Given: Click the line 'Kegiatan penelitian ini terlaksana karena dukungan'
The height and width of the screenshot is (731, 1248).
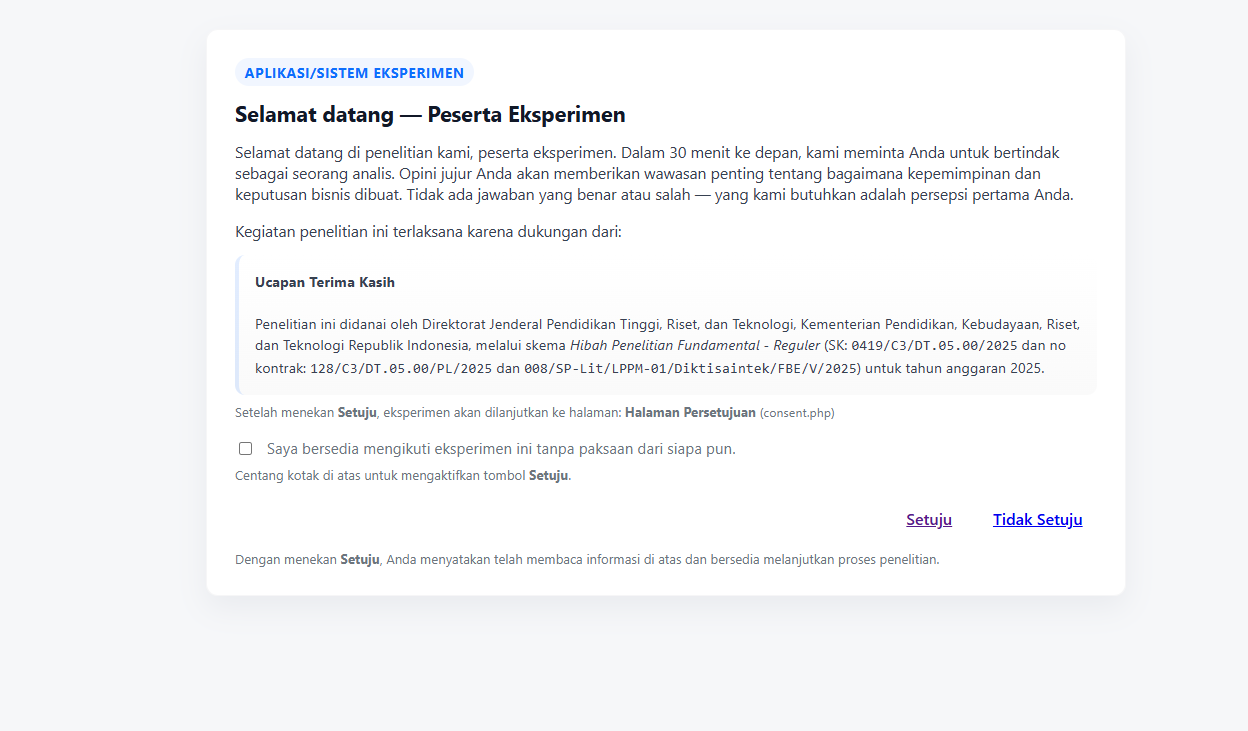Looking at the screenshot, I should click(428, 232).
